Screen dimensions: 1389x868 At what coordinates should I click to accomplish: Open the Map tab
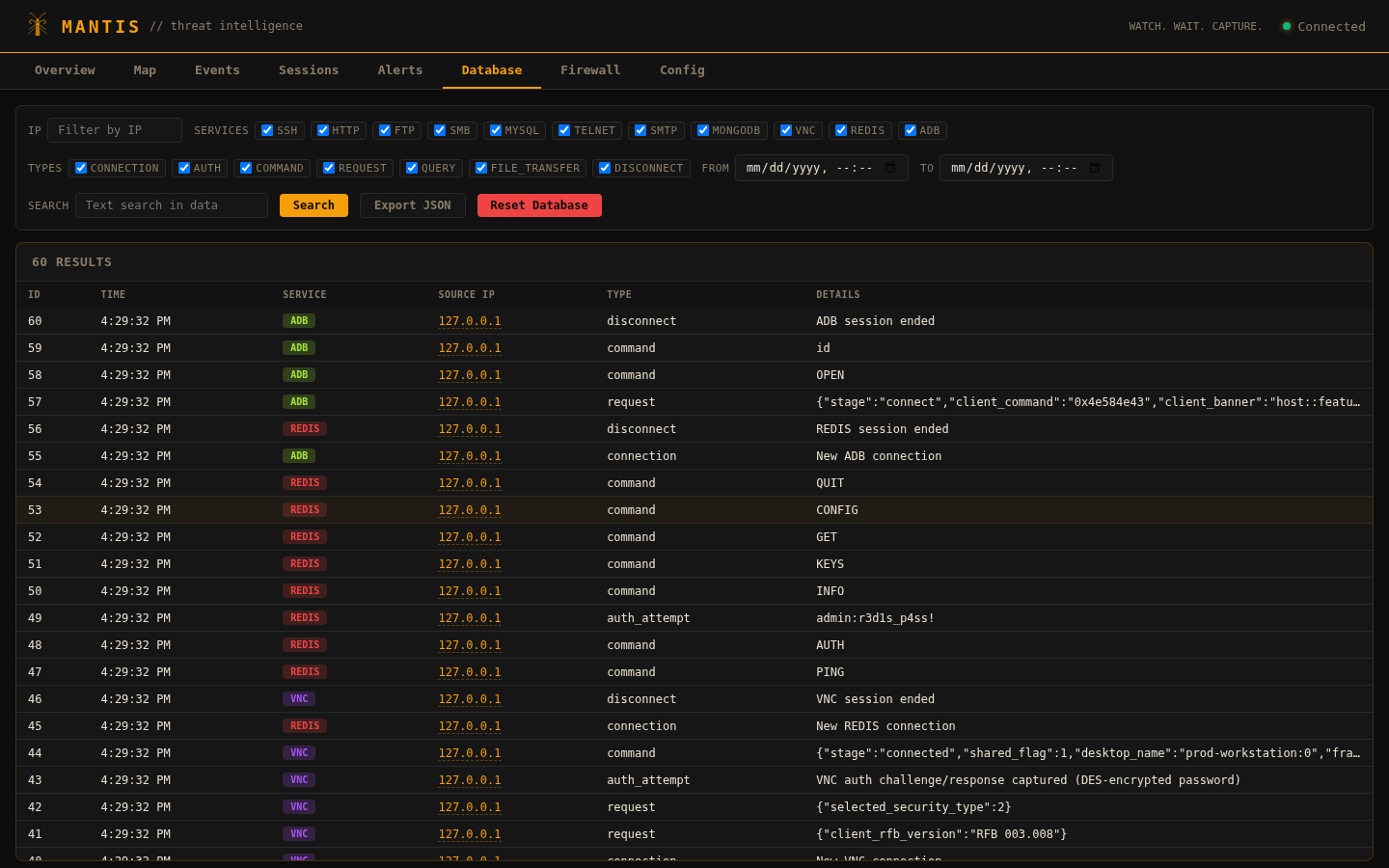(145, 69)
